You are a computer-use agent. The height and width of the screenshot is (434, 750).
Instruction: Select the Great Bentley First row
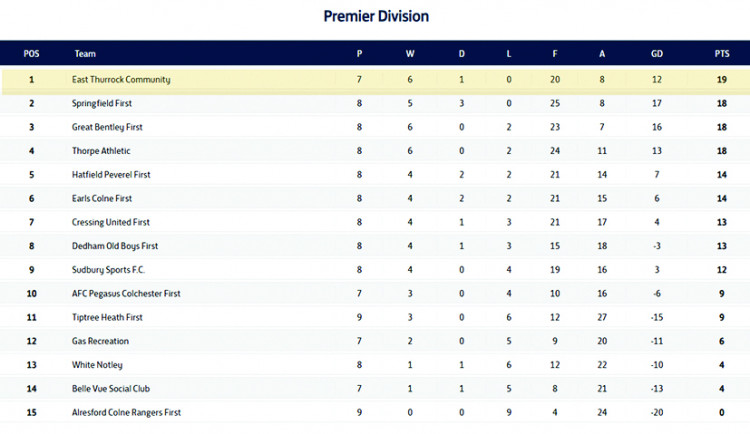point(107,127)
